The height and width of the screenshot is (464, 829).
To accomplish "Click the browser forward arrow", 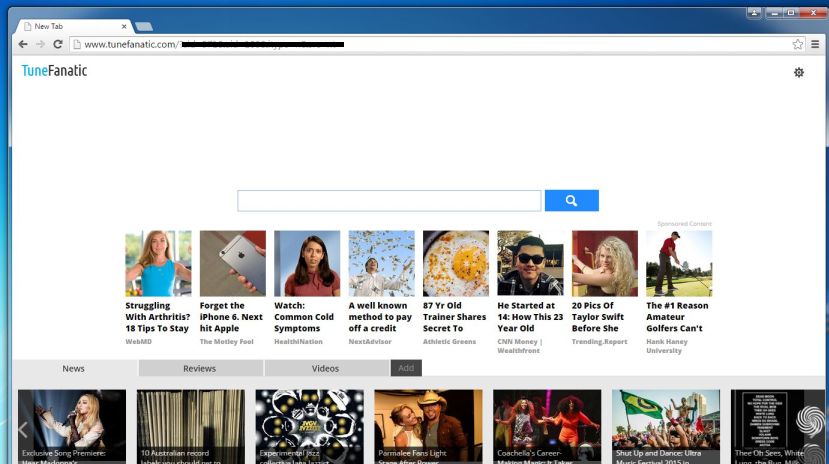I will coord(41,44).
